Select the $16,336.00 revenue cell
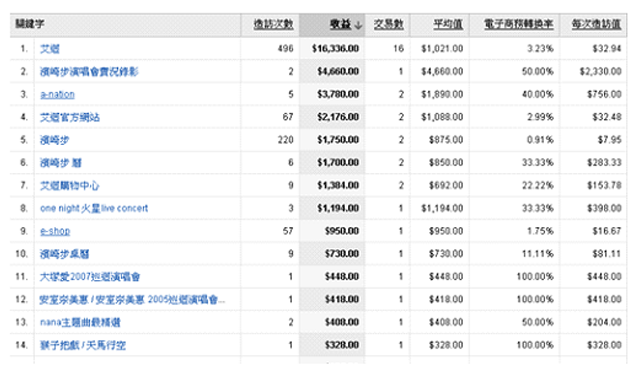 pos(336,49)
